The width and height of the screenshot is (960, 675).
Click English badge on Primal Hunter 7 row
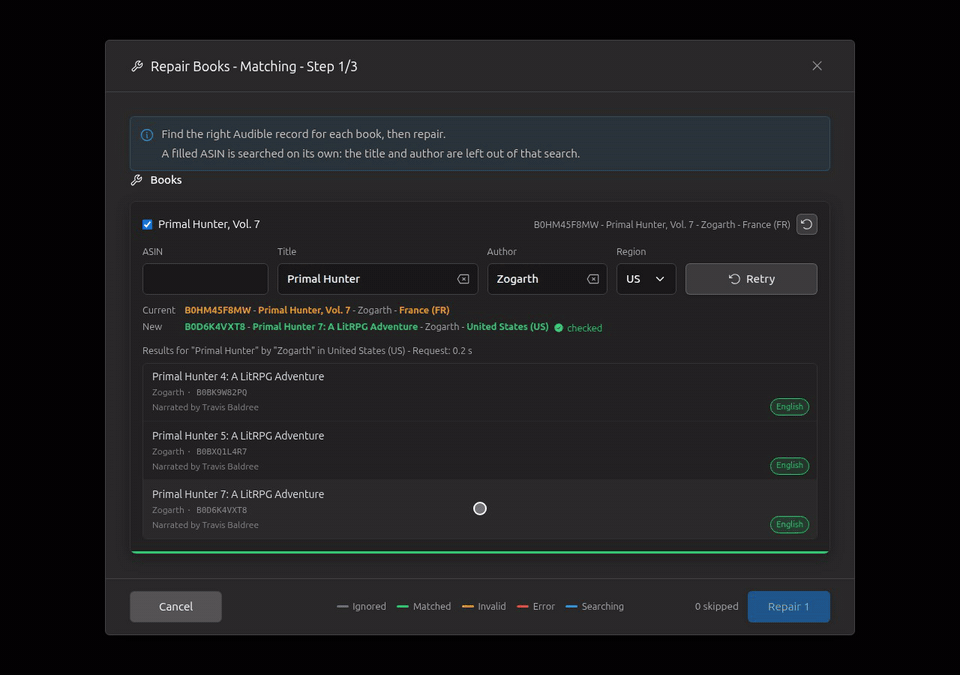pos(789,524)
